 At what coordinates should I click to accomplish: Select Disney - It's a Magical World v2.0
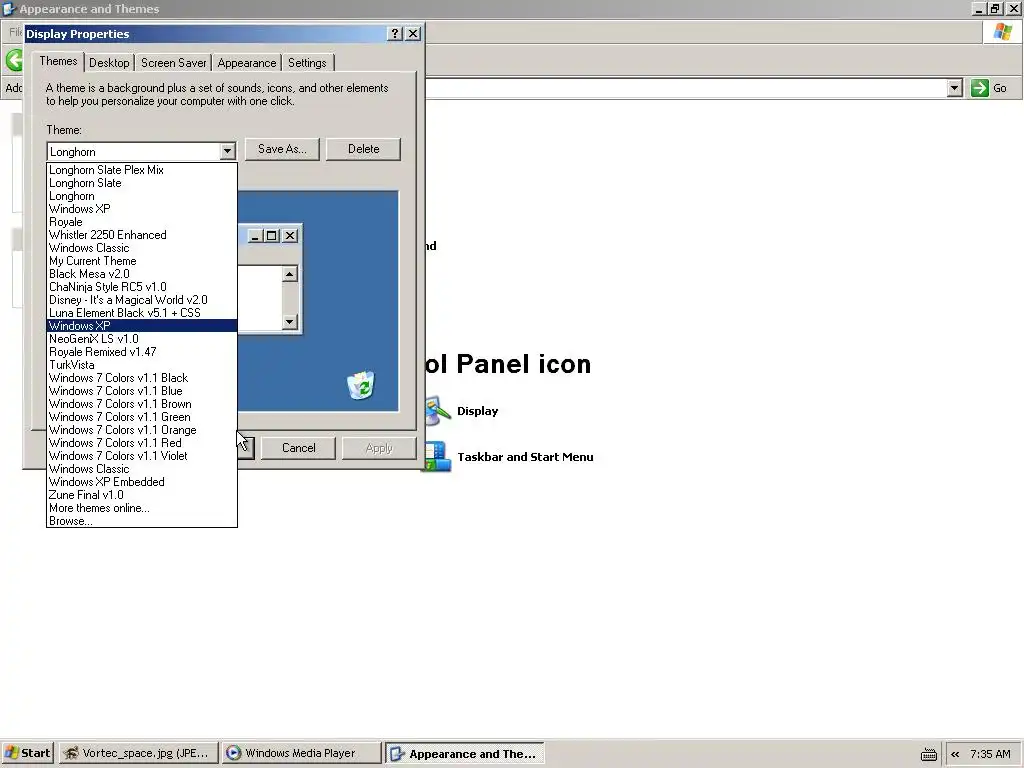(142, 300)
